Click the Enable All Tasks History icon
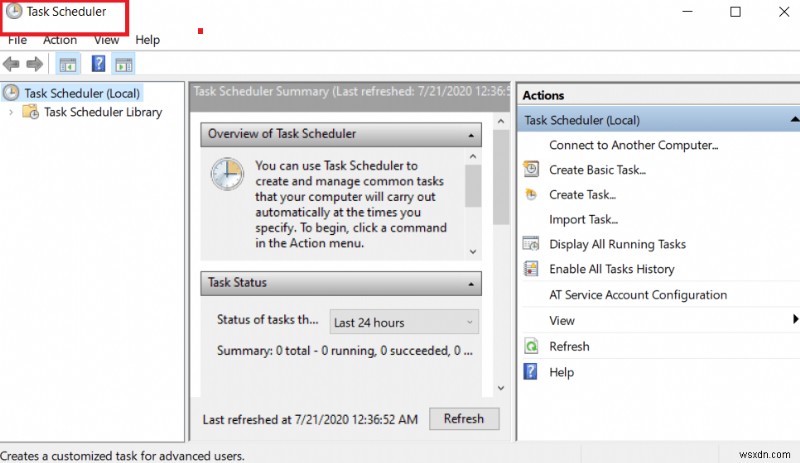 point(531,269)
